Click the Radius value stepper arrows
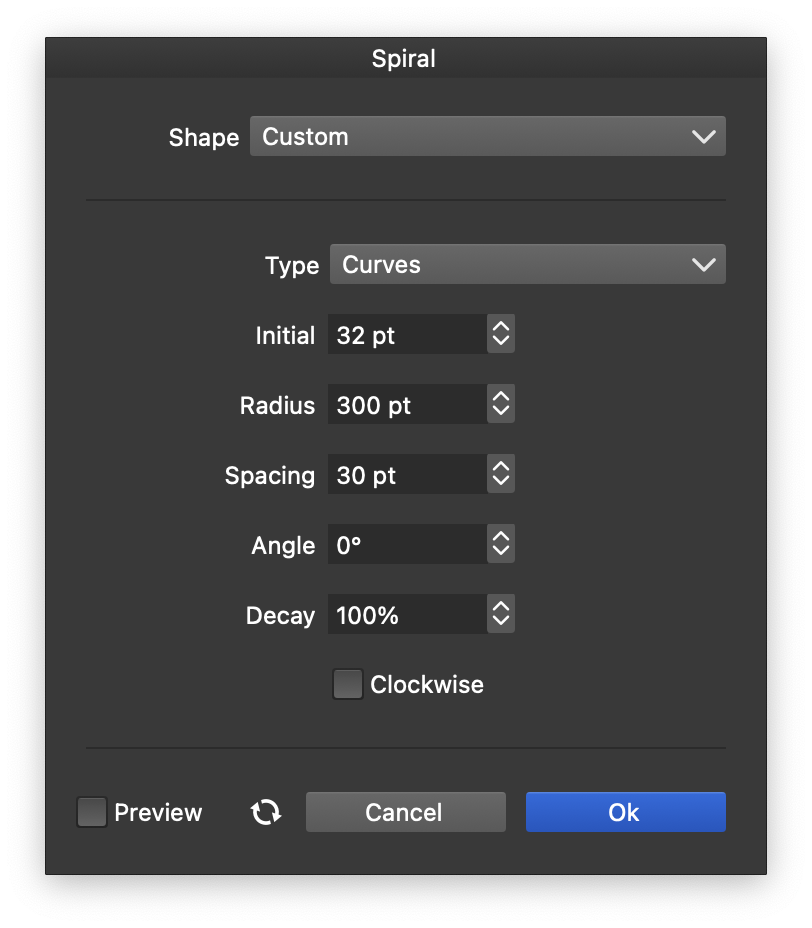 tap(501, 405)
